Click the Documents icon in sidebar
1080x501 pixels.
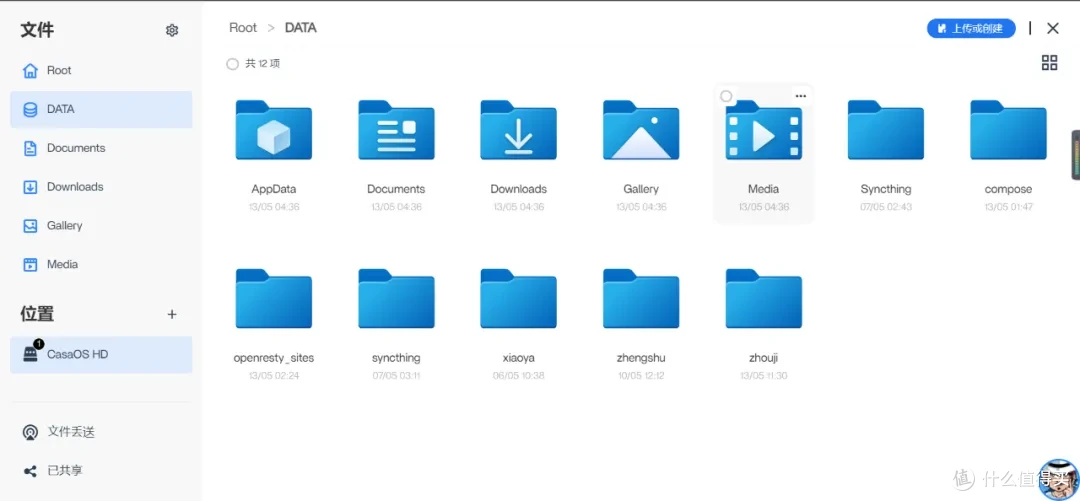(x=30, y=148)
